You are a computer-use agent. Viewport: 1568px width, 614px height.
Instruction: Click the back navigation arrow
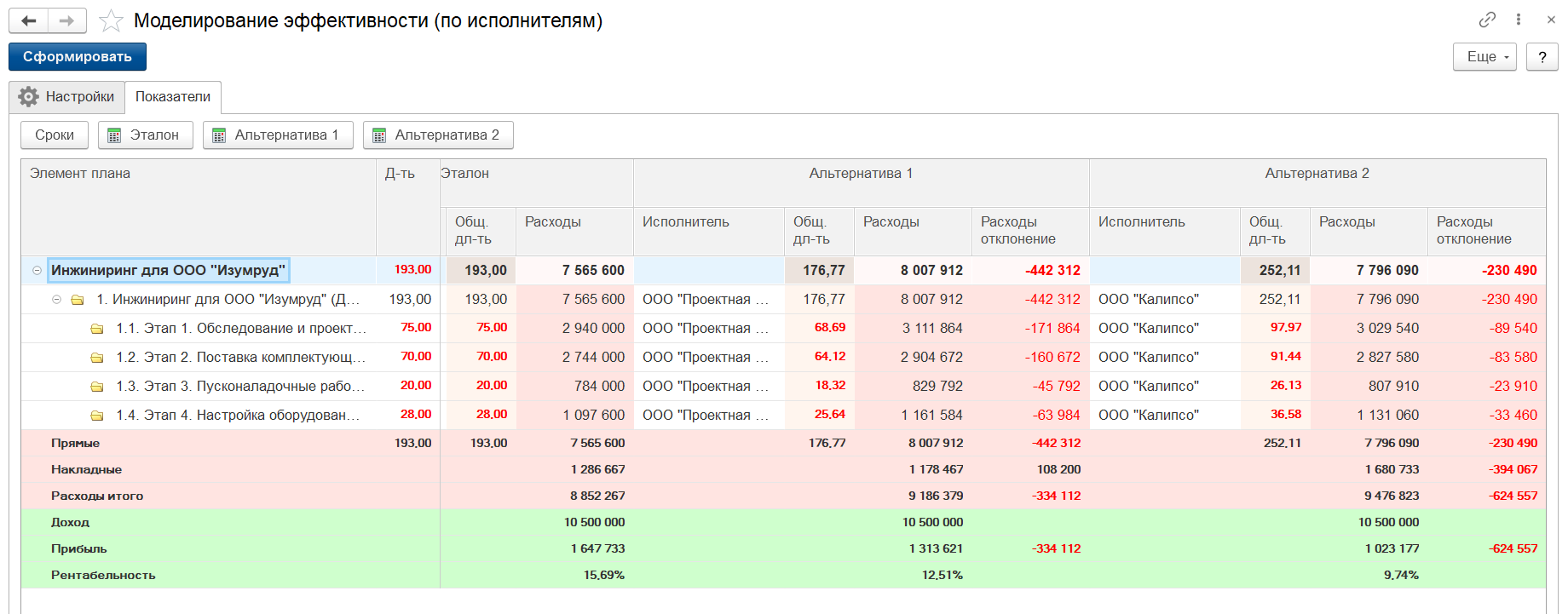(28, 21)
